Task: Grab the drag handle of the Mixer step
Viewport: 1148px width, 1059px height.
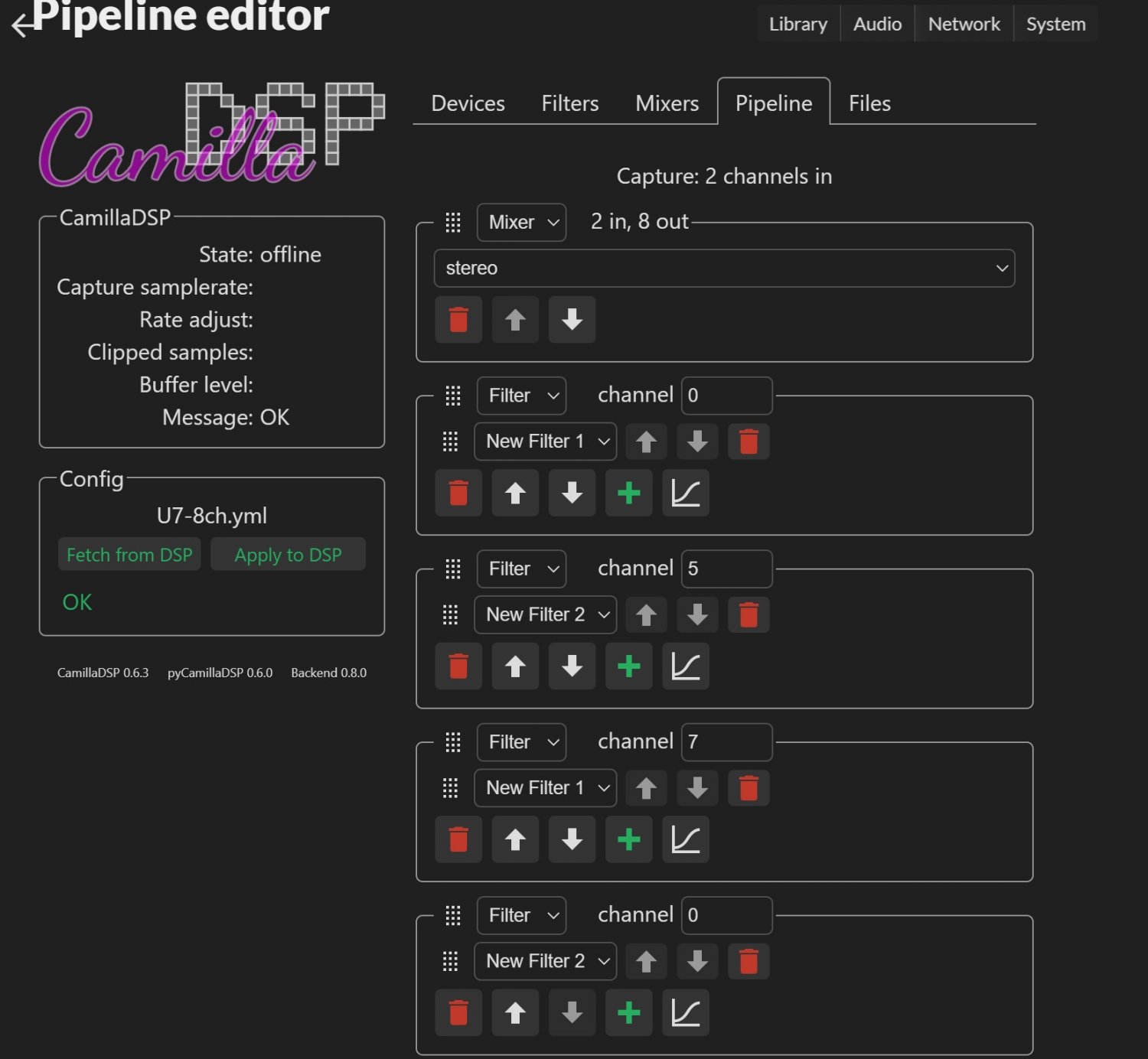Action: [x=453, y=223]
